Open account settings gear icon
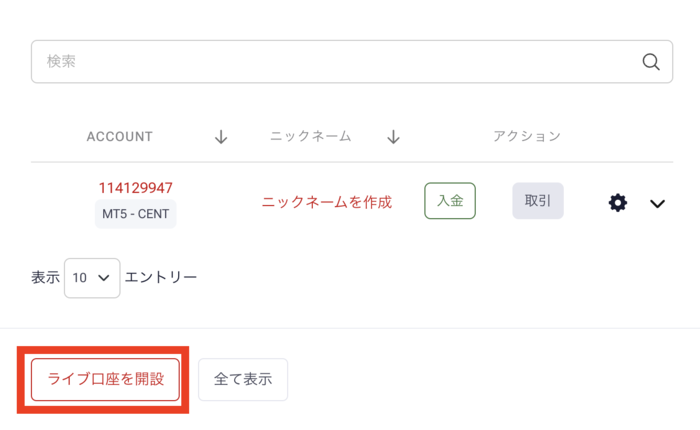700x430 pixels. [x=618, y=203]
